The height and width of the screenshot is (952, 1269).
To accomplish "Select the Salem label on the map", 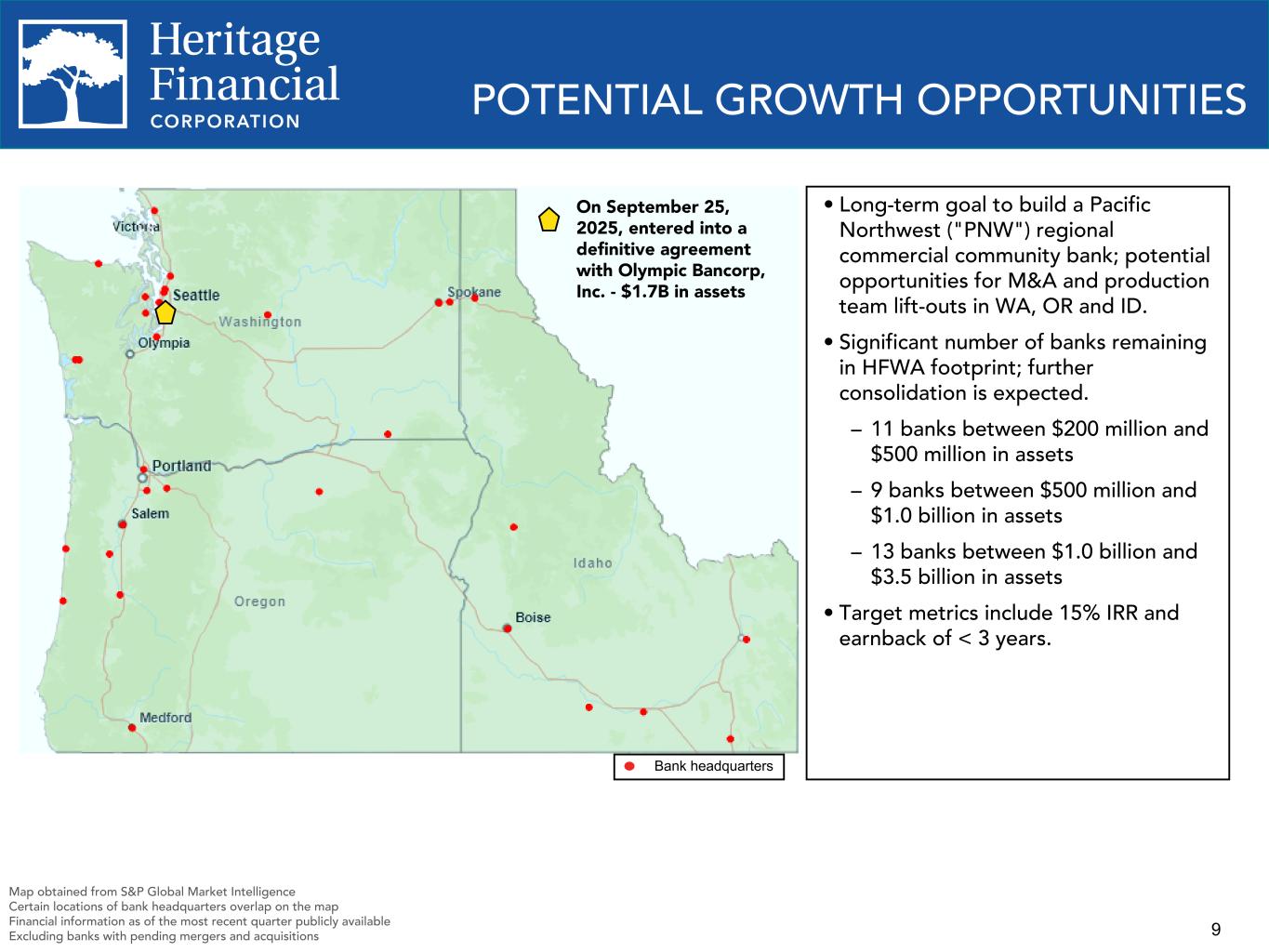I will pos(151,513).
